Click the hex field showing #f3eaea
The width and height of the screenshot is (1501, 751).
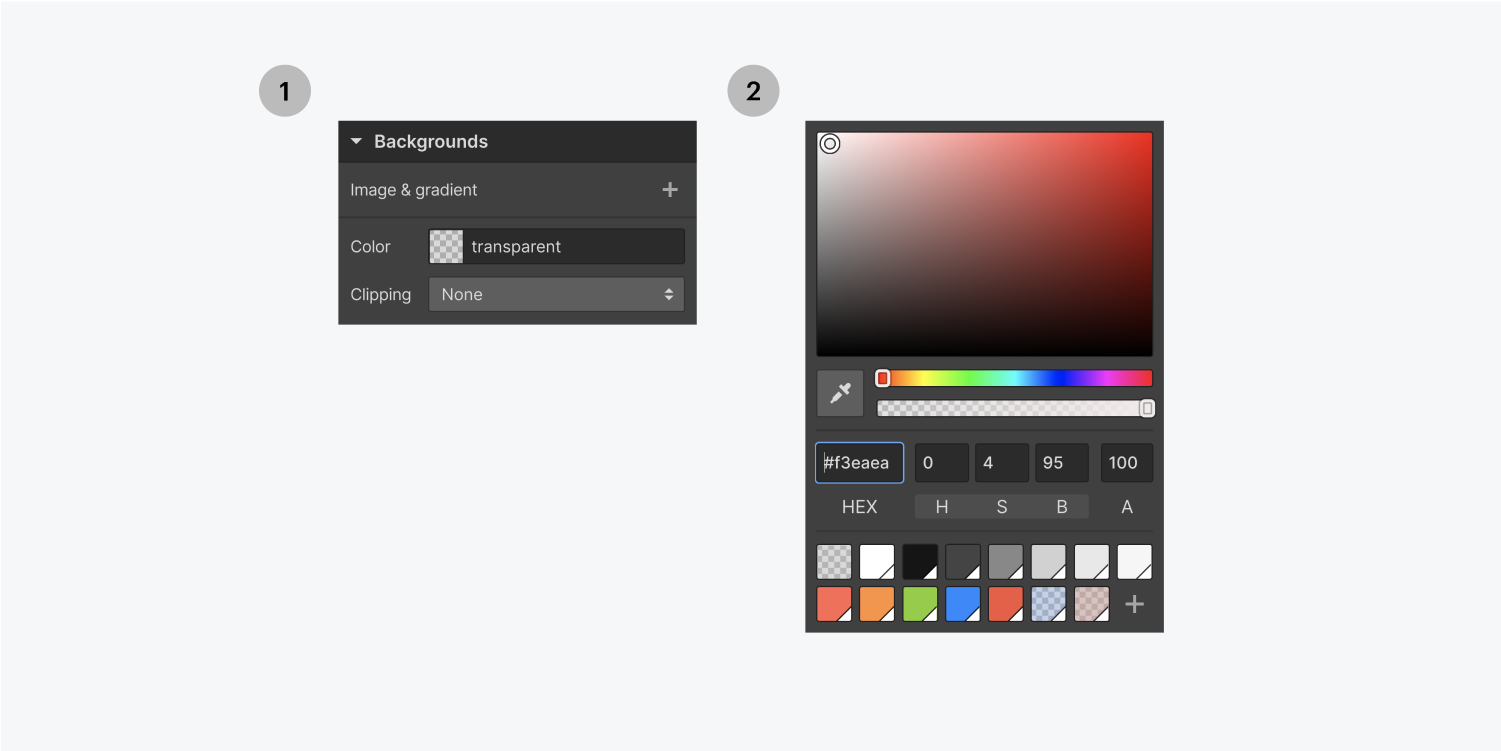click(858, 462)
